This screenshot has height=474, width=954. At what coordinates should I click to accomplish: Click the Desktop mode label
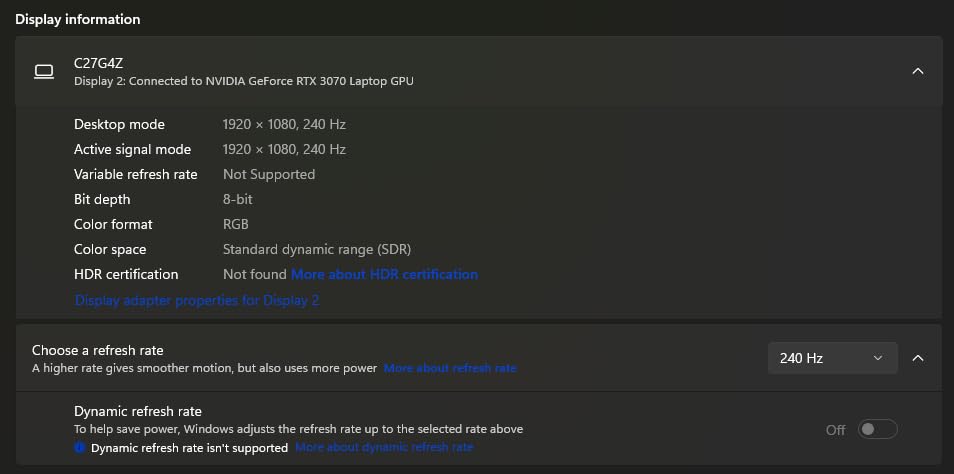pos(119,124)
